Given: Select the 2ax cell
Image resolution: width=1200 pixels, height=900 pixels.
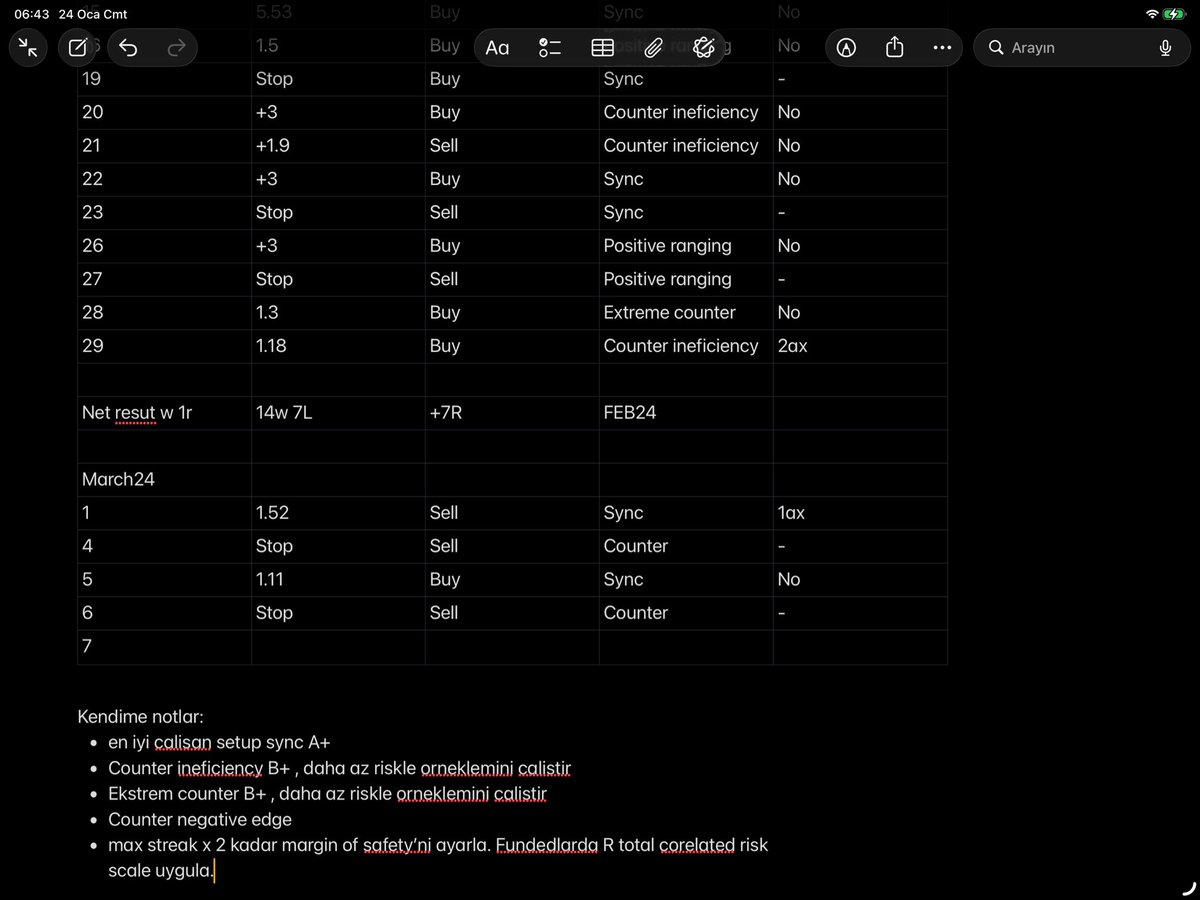Looking at the screenshot, I should pos(860,346).
